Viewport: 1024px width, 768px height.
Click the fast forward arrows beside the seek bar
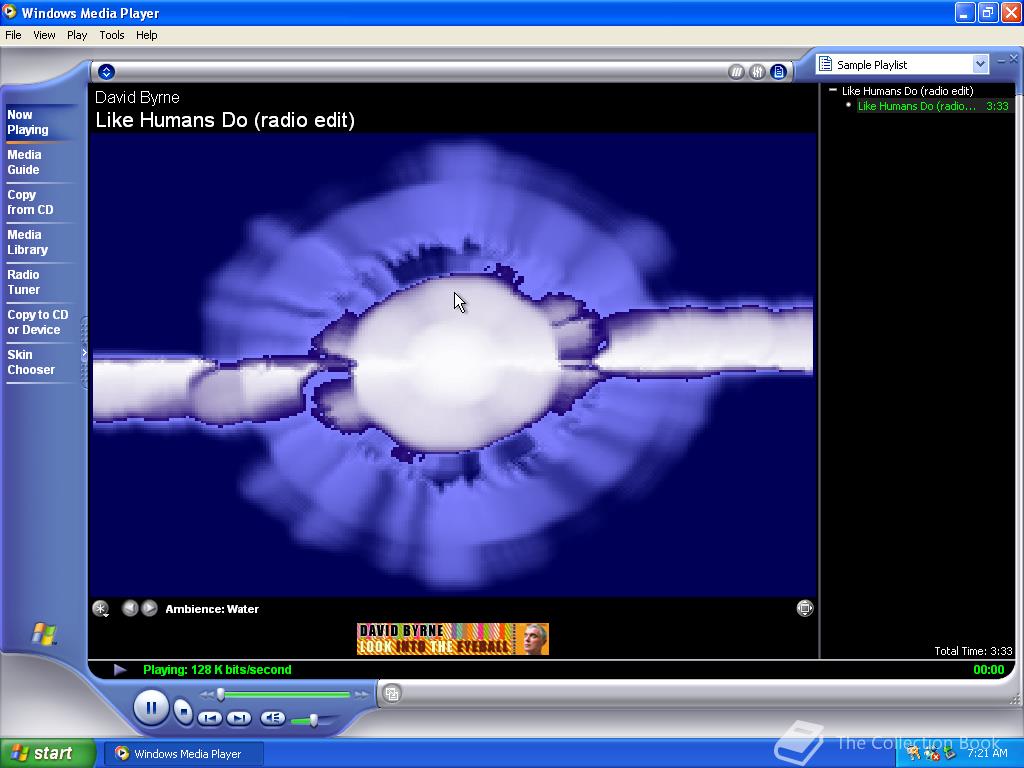[360, 695]
